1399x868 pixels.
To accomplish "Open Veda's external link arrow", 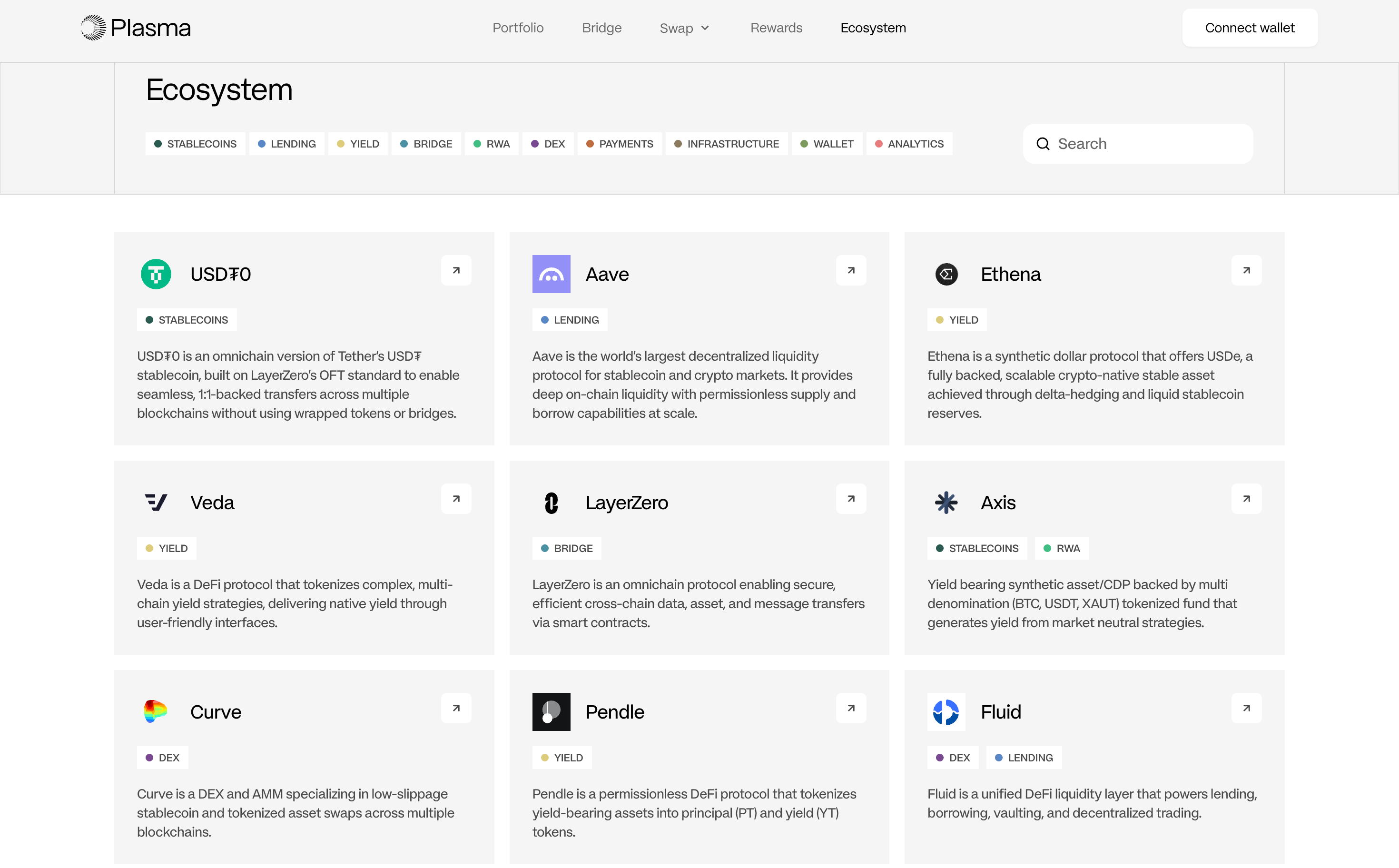I will (456, 499).
